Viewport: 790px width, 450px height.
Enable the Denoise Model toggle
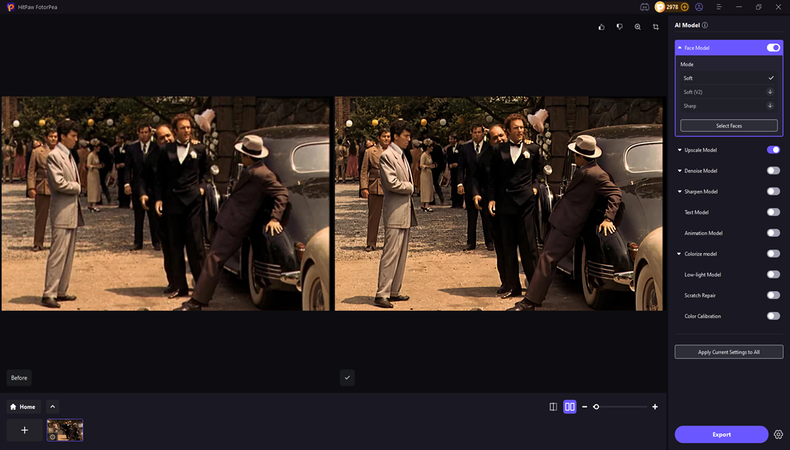pos(773,171)
